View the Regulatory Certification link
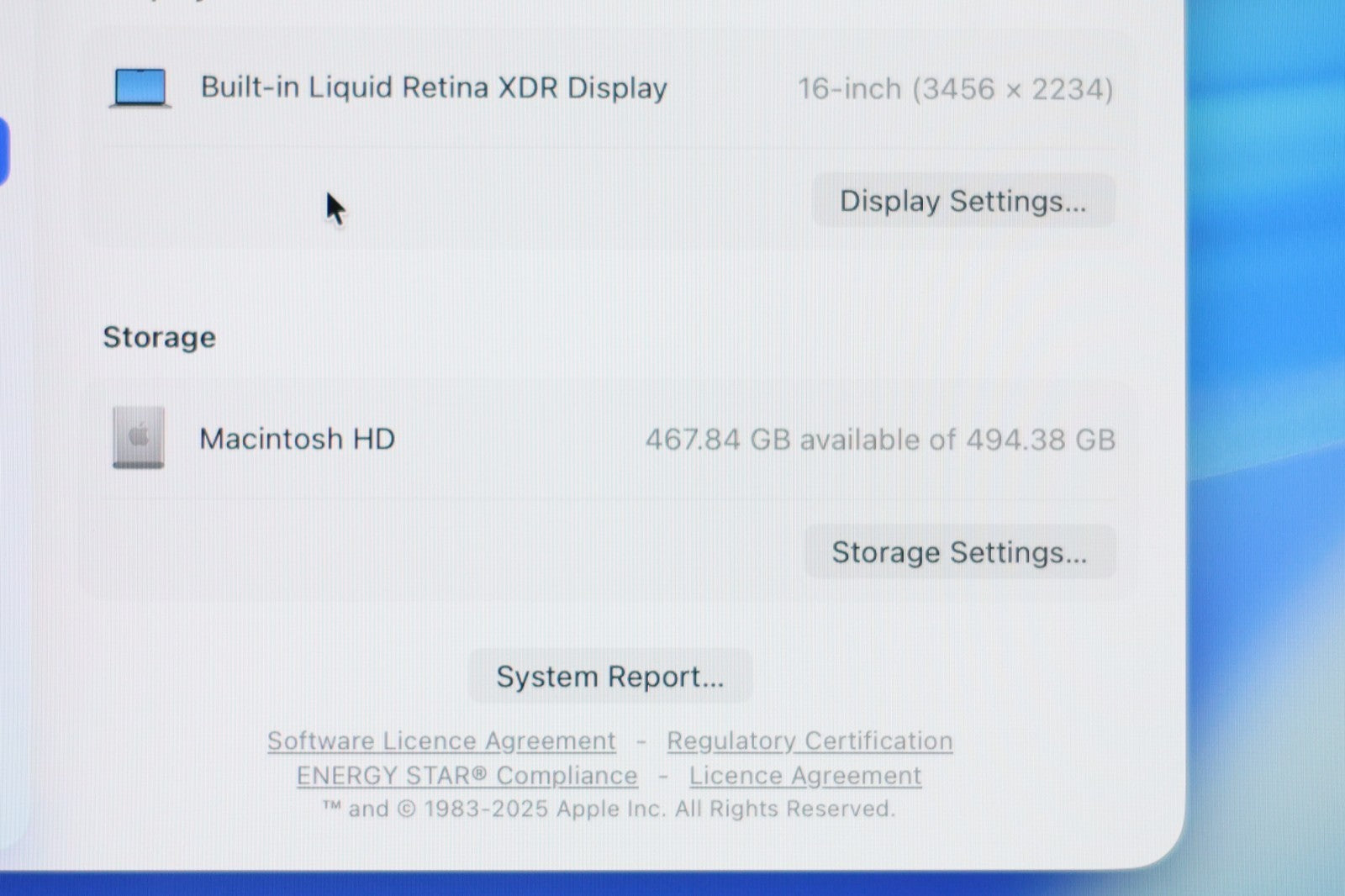The image size is (1345, 896). pos(810,741)
